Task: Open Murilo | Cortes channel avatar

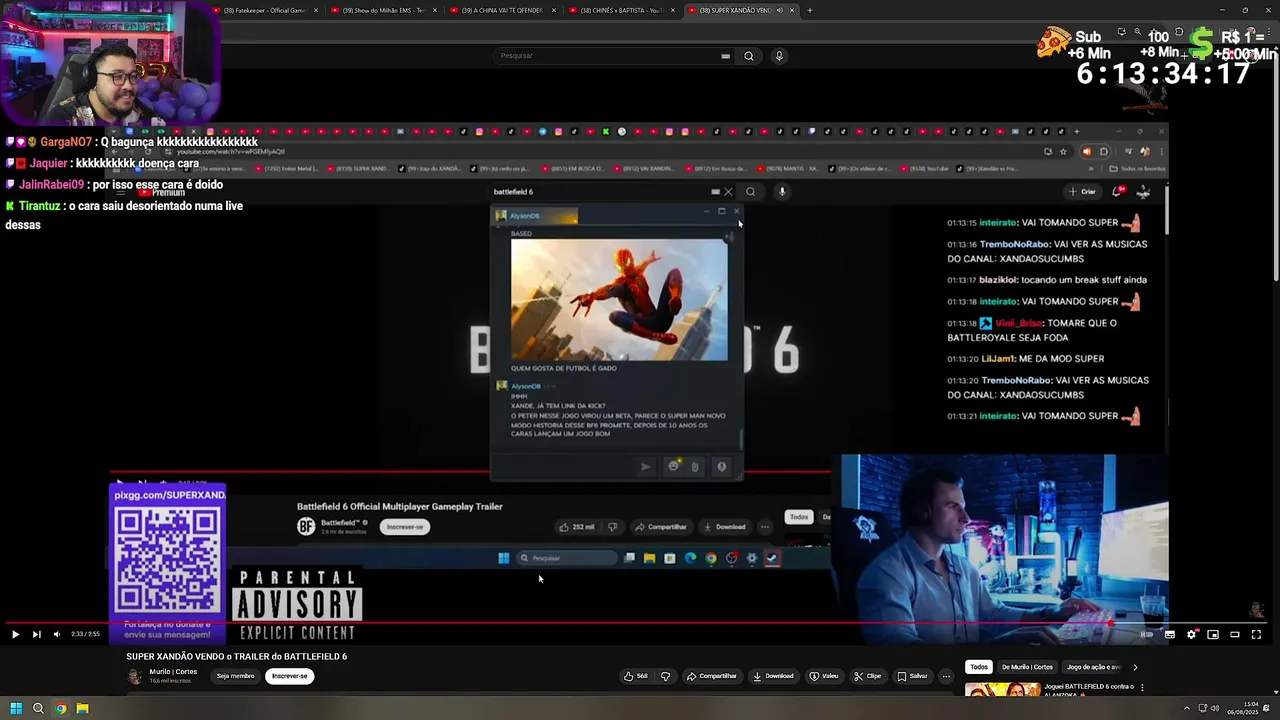Action: [x=134, y=676]
